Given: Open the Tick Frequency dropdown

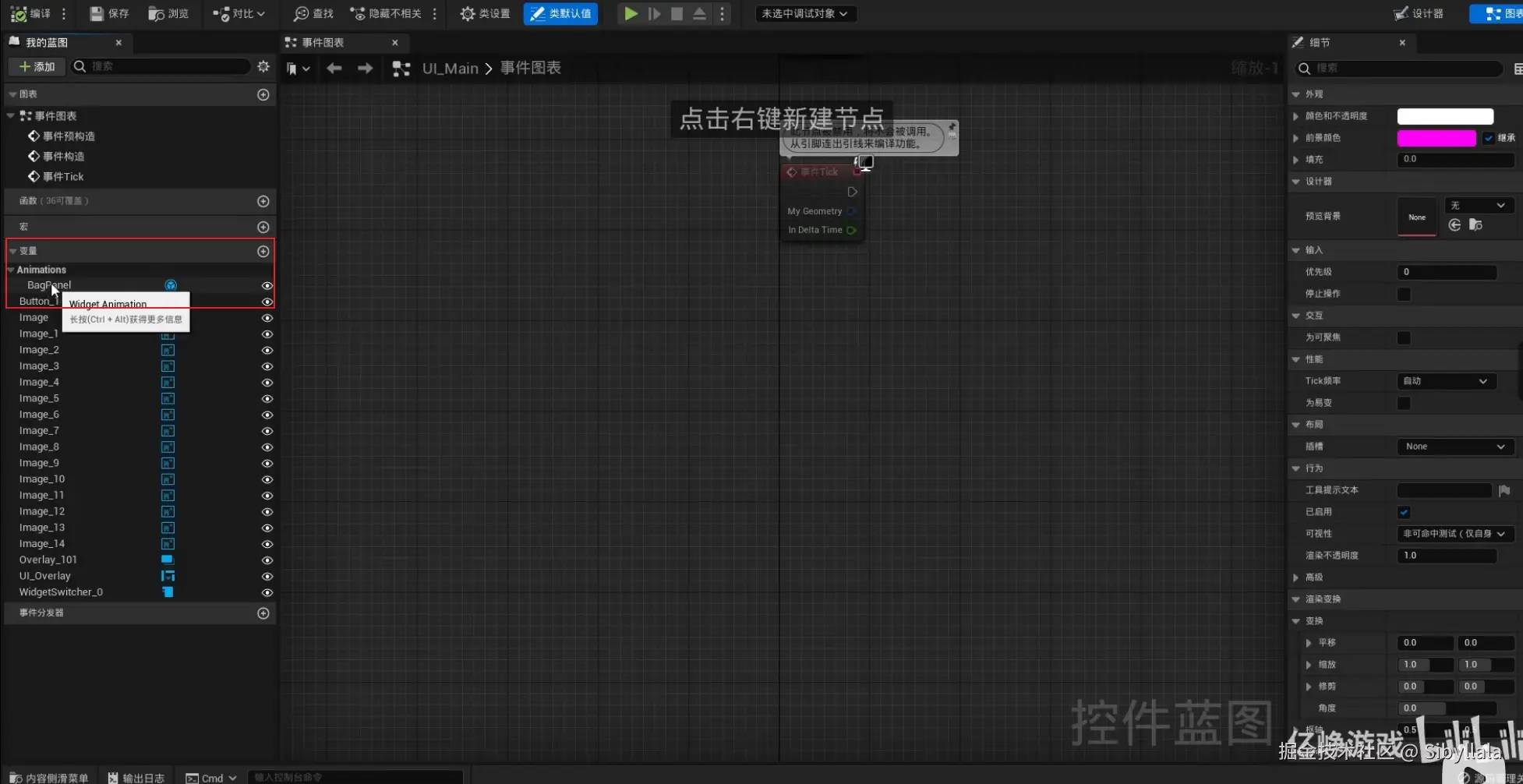Looking at the screenshot, I should click(x=1446, y=381).
